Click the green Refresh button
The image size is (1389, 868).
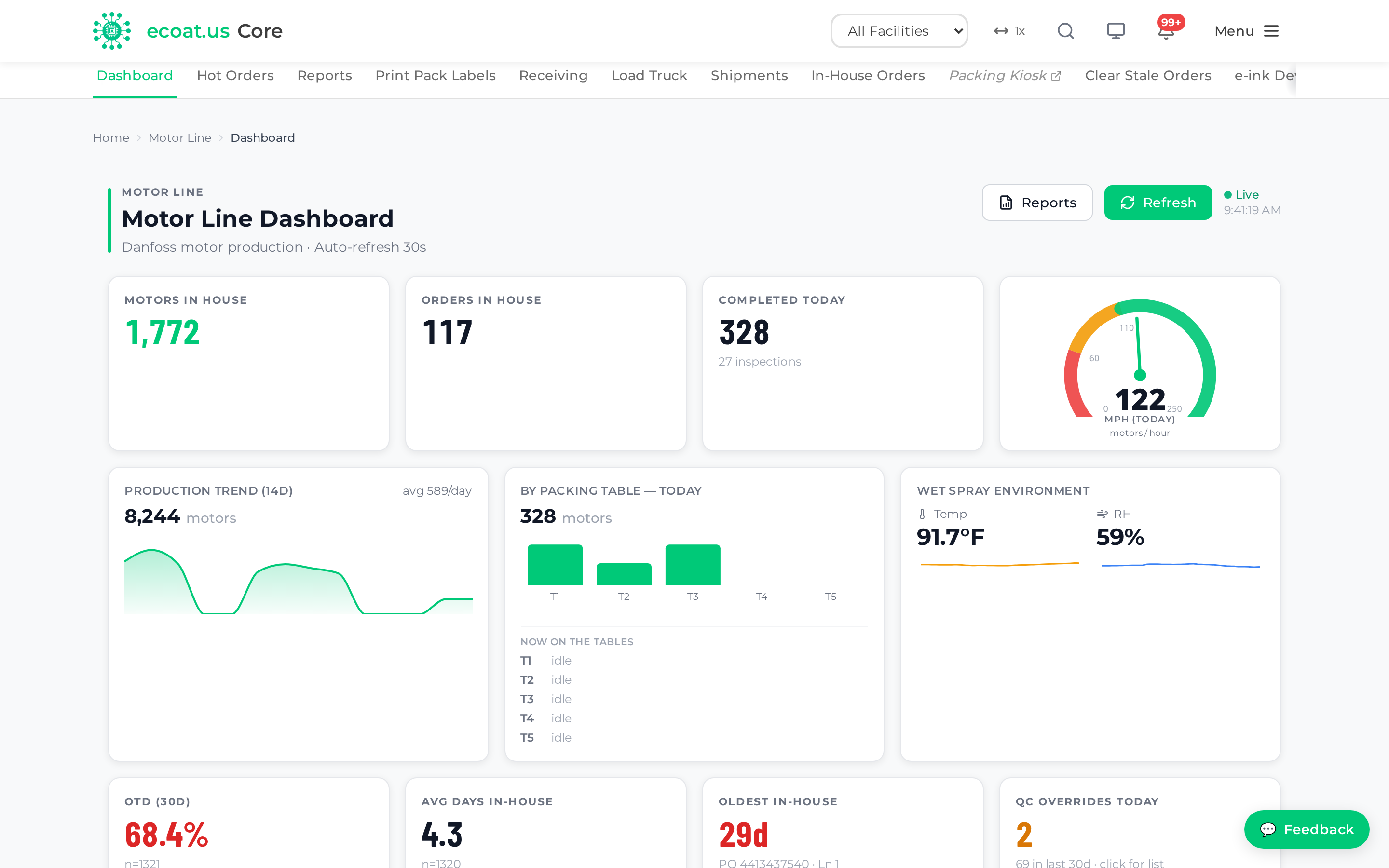pyautogui.click(x=1157, y=203)
